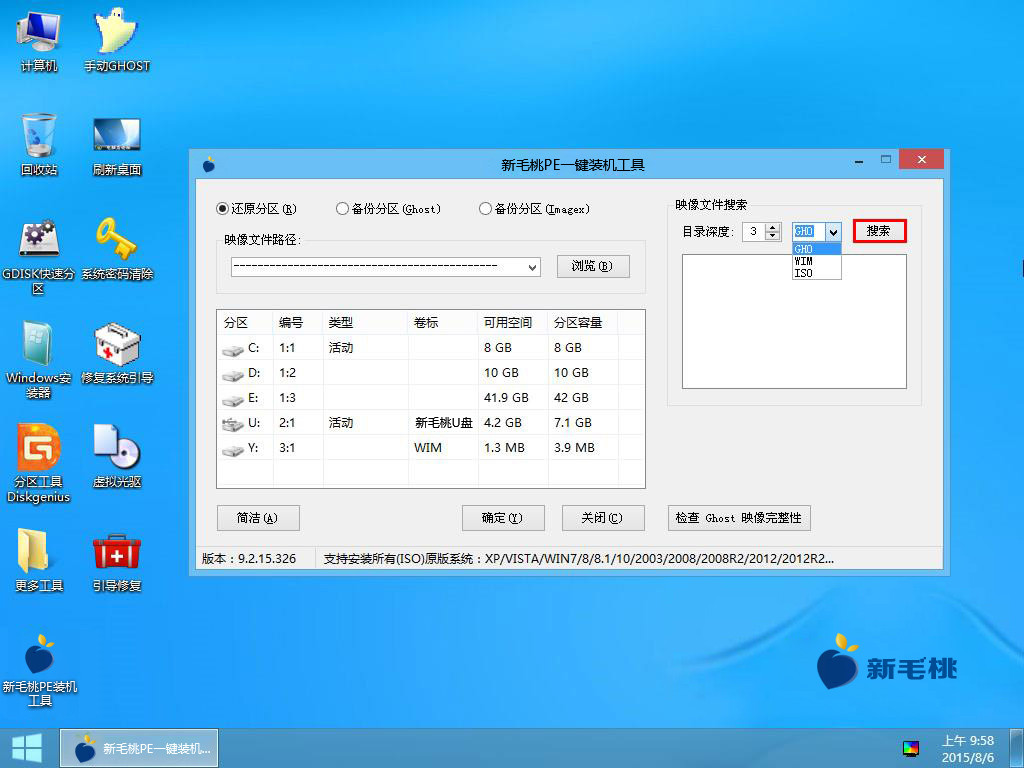
Task: Launch the 手动GHOST desktop icon
Action: (x=116, y=40)
